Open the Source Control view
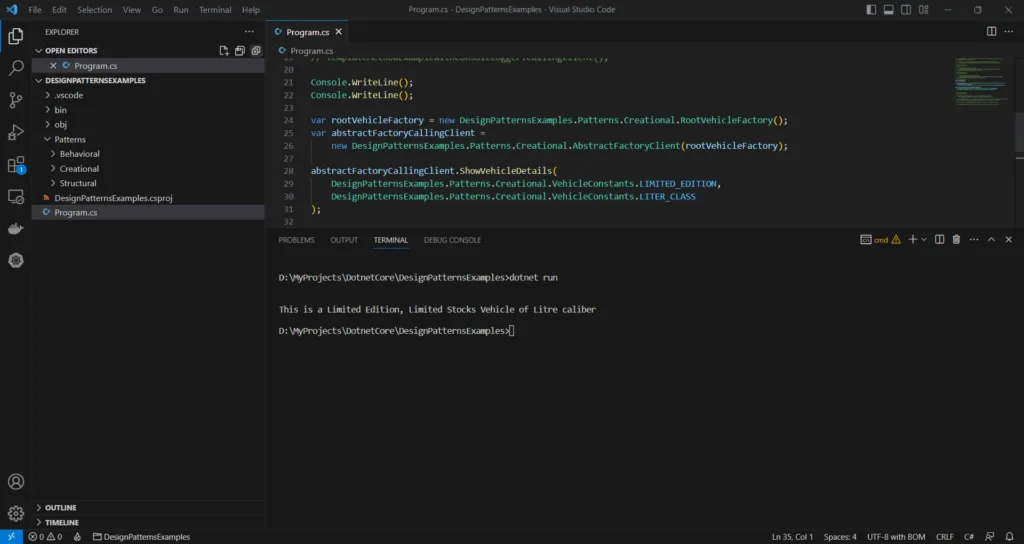This screenshot has width=1024, height=544. pos(16,100)
